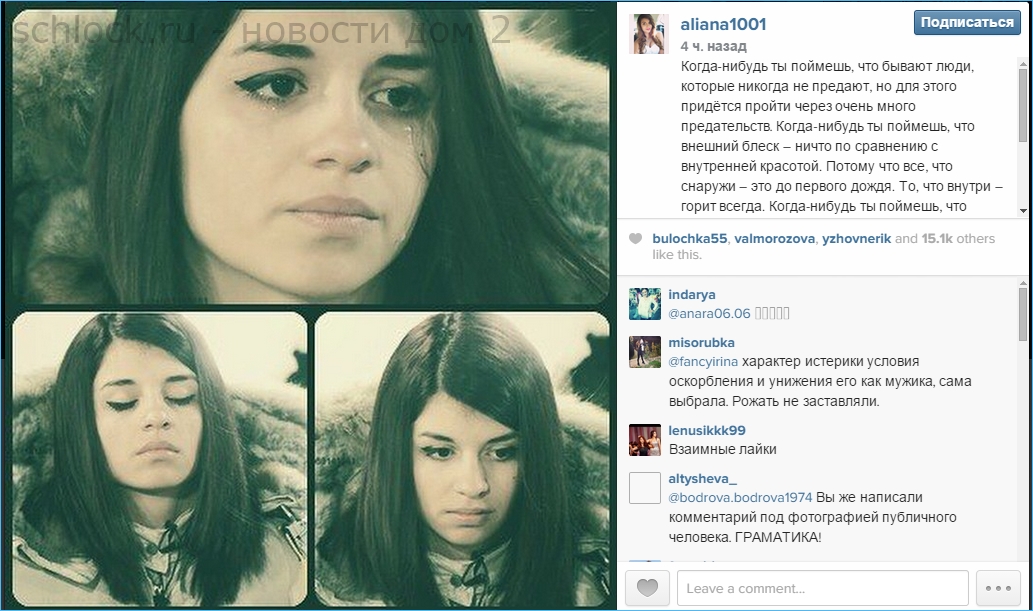The height and width of the screenshot is (611, 1033).
Task: Click the @bodrova.bodrova1974 mention
Action: pyautogui.click(x=740, y=497)
